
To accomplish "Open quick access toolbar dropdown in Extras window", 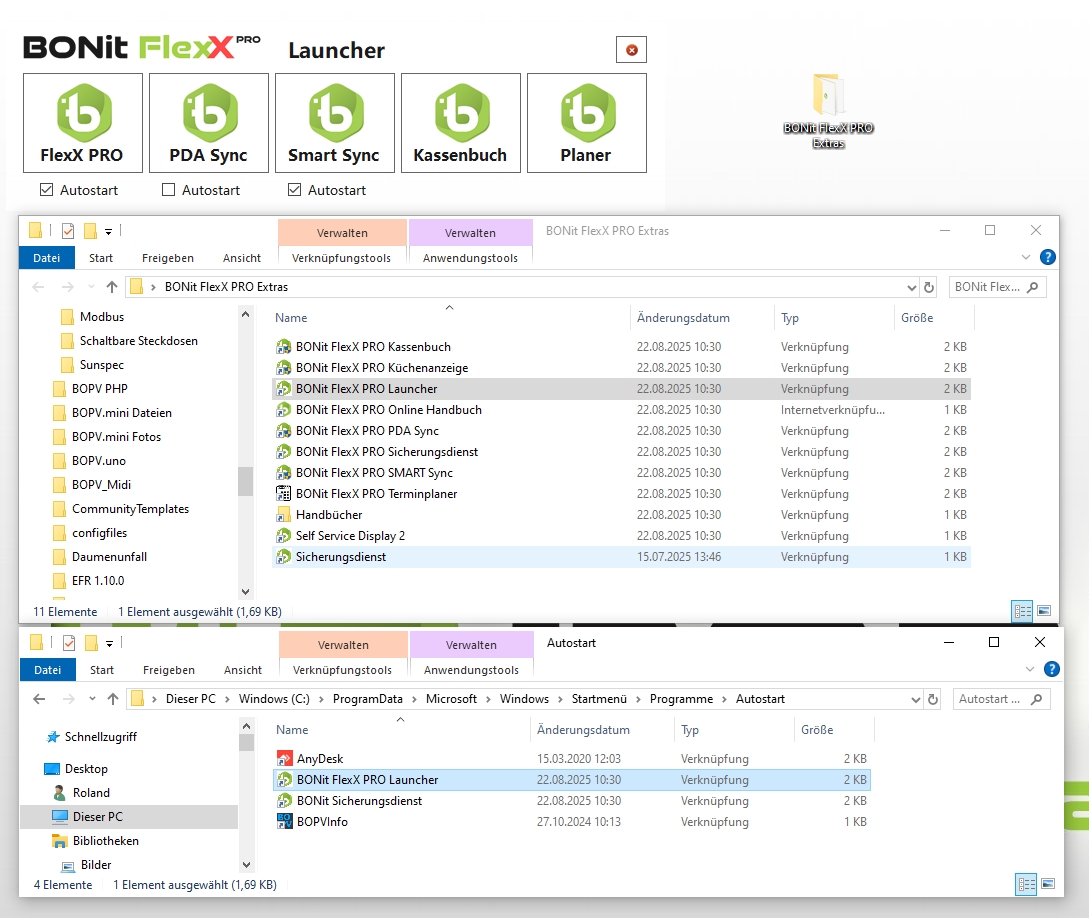I will [108, 232].
